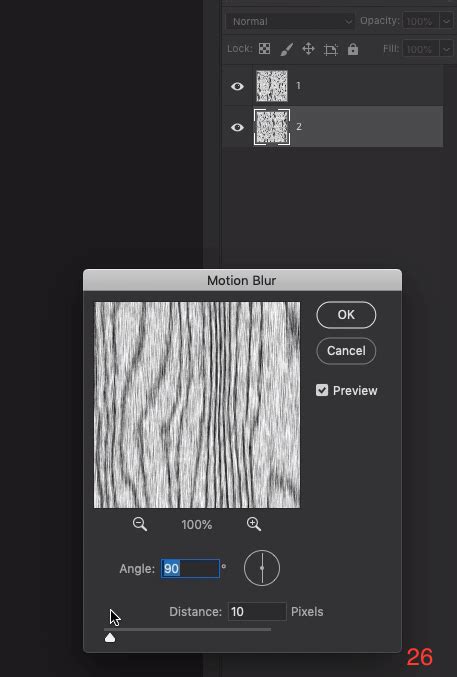Zoom in the Motion Blur preview
The image size is (457, 677).
tap(254, 524)
